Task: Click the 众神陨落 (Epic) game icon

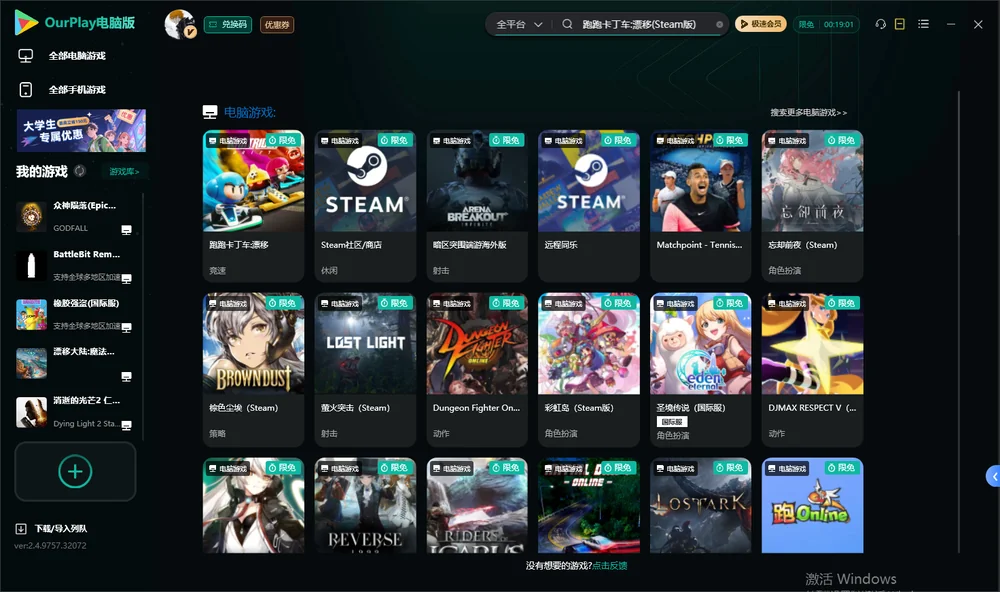Action: [31, 216]
